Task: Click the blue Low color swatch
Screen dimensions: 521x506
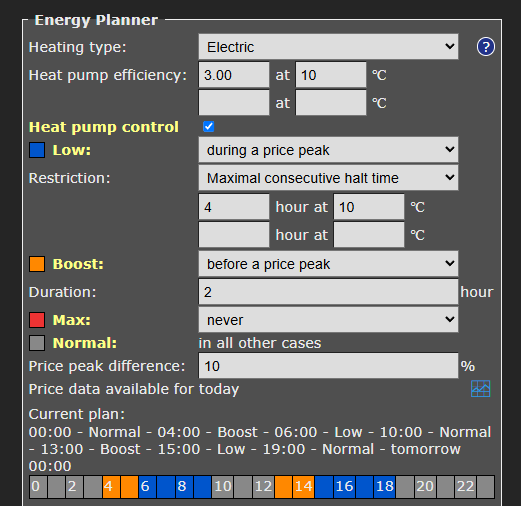Action: click(37, 150)
